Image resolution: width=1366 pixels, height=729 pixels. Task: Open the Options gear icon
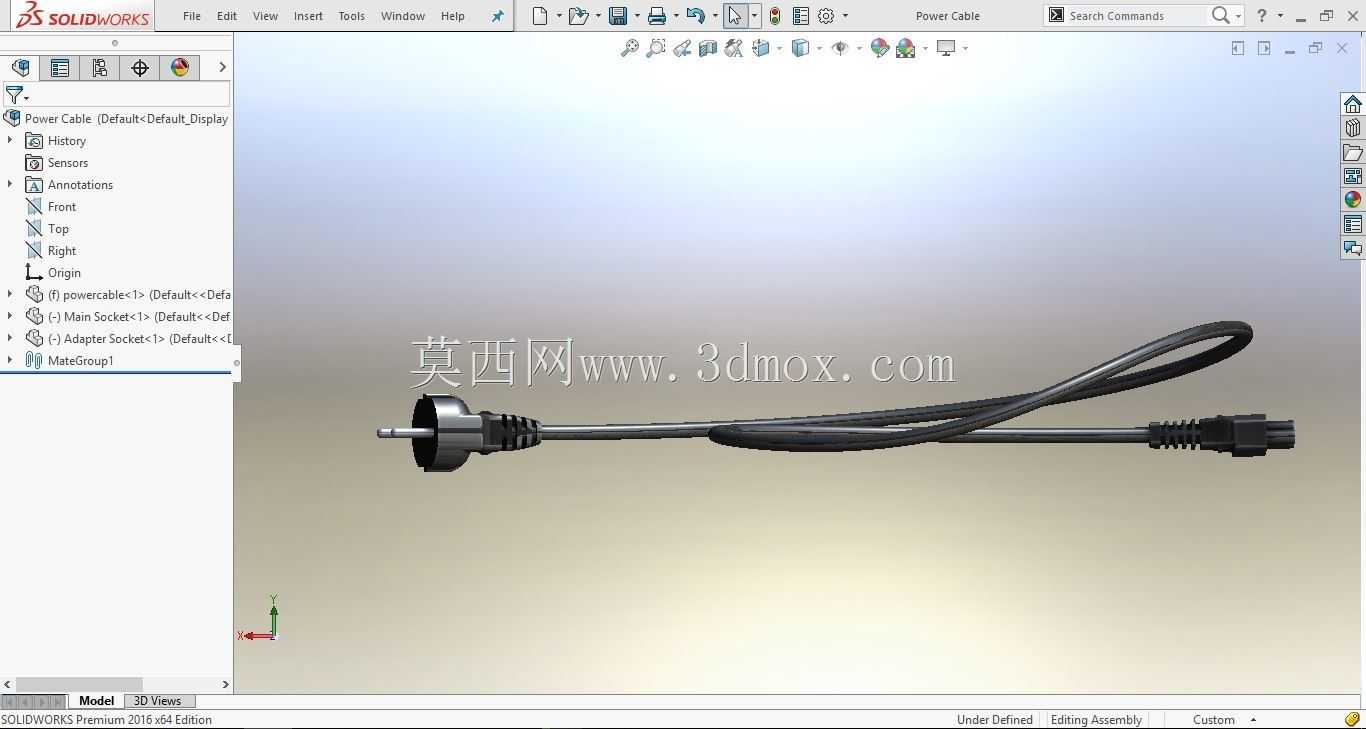click(826, 16)
